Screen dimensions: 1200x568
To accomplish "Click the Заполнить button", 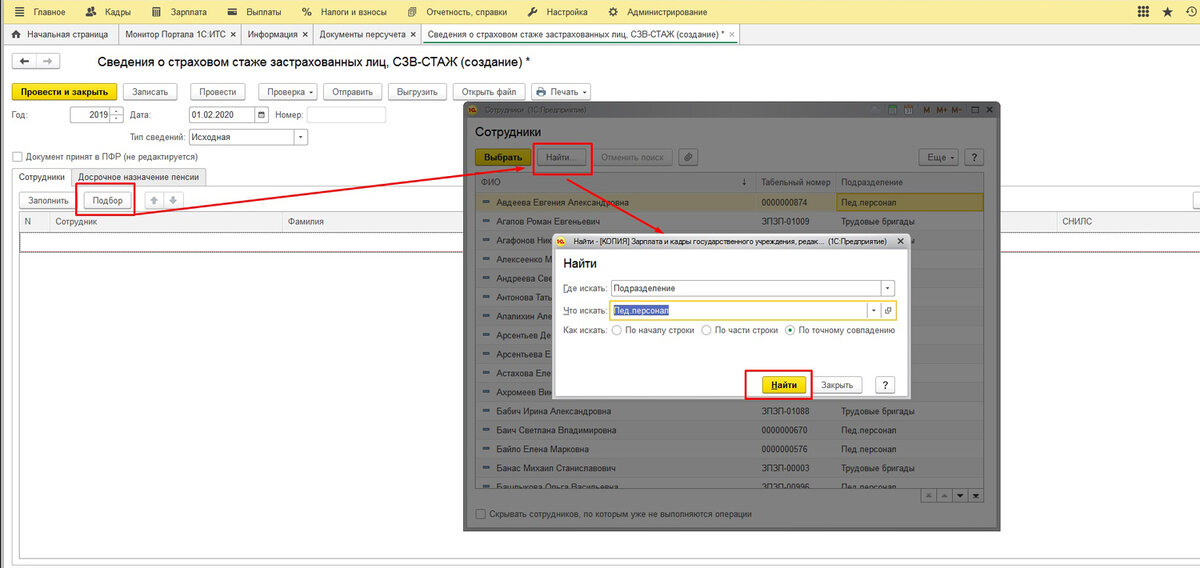I will pyautogui.click(x=47, y=200).
